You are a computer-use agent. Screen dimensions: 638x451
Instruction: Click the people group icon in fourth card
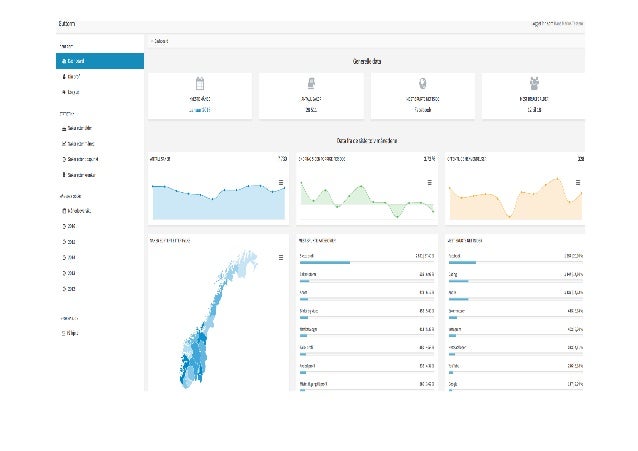534,83
